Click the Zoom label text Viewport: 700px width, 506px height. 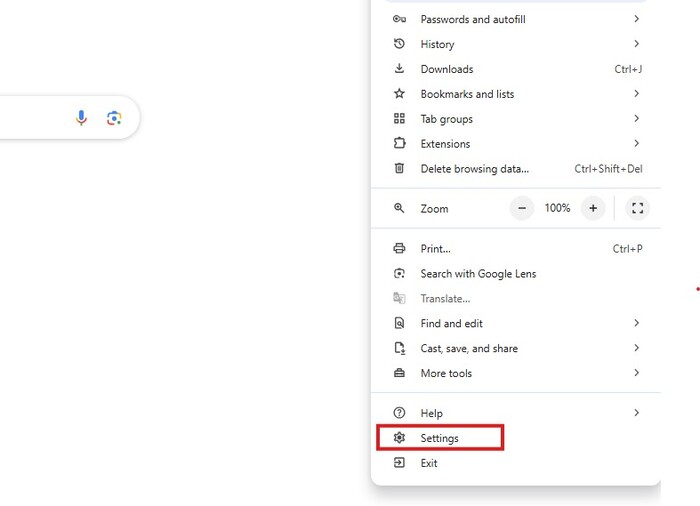click(x=434, y=209)
